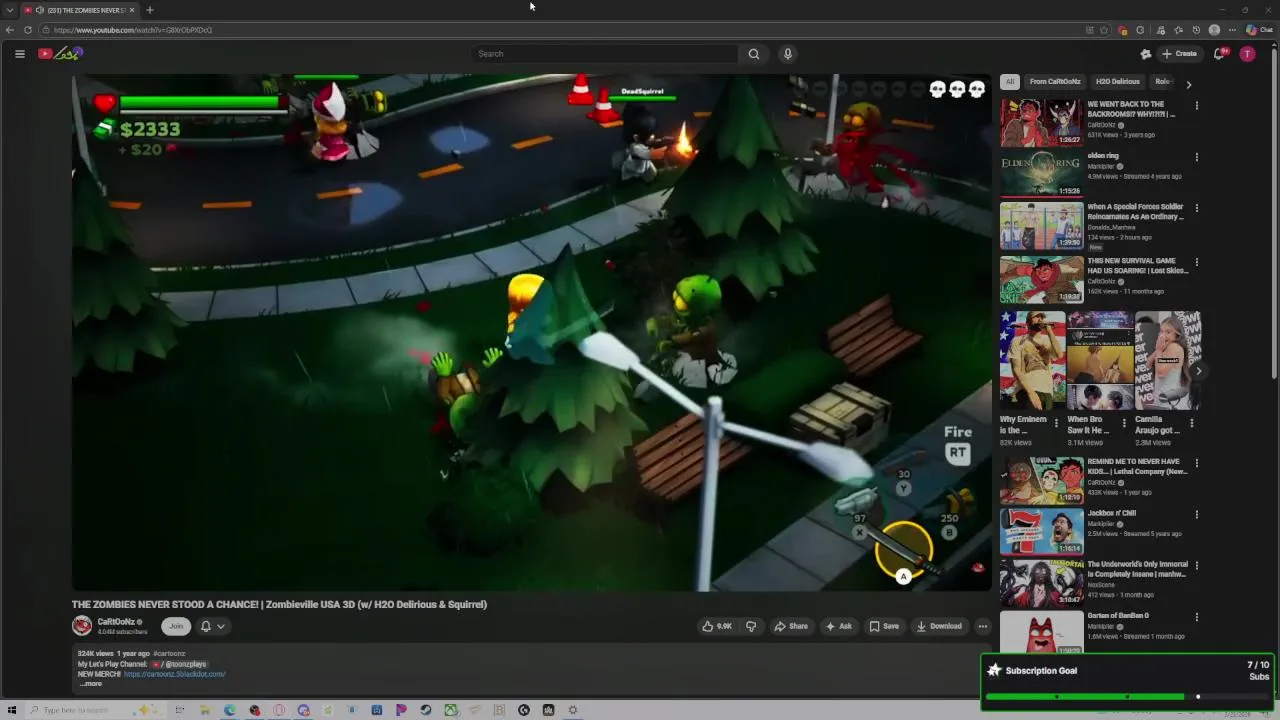The height and width of the screenshot is (720, 1280).
Task: Click the magnifier search button
Action: click(754, 54)
